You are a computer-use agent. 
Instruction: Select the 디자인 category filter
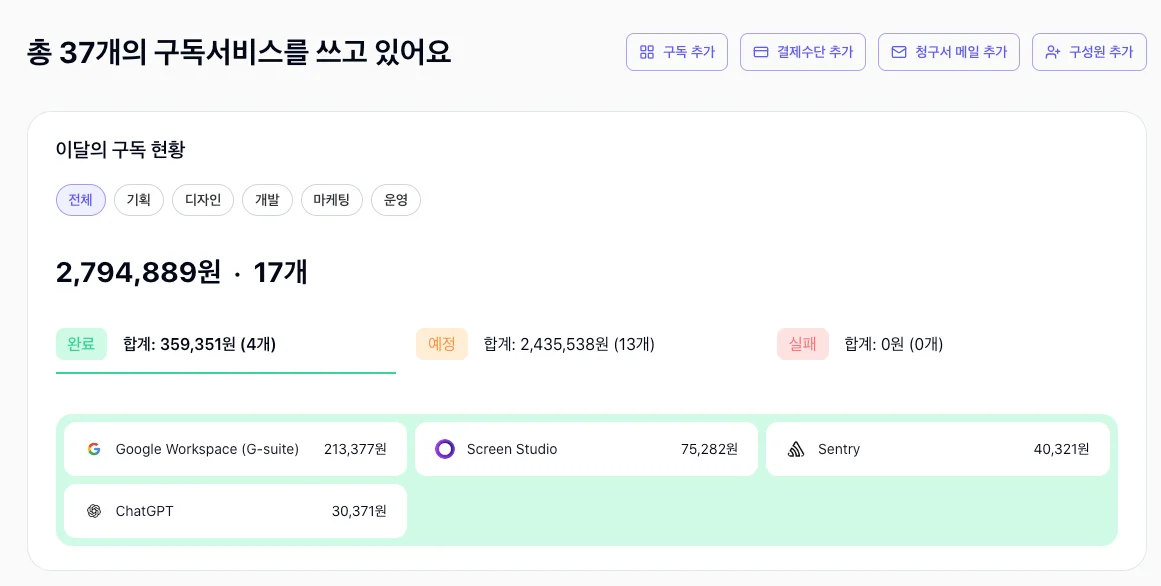[x=202, y=200]
